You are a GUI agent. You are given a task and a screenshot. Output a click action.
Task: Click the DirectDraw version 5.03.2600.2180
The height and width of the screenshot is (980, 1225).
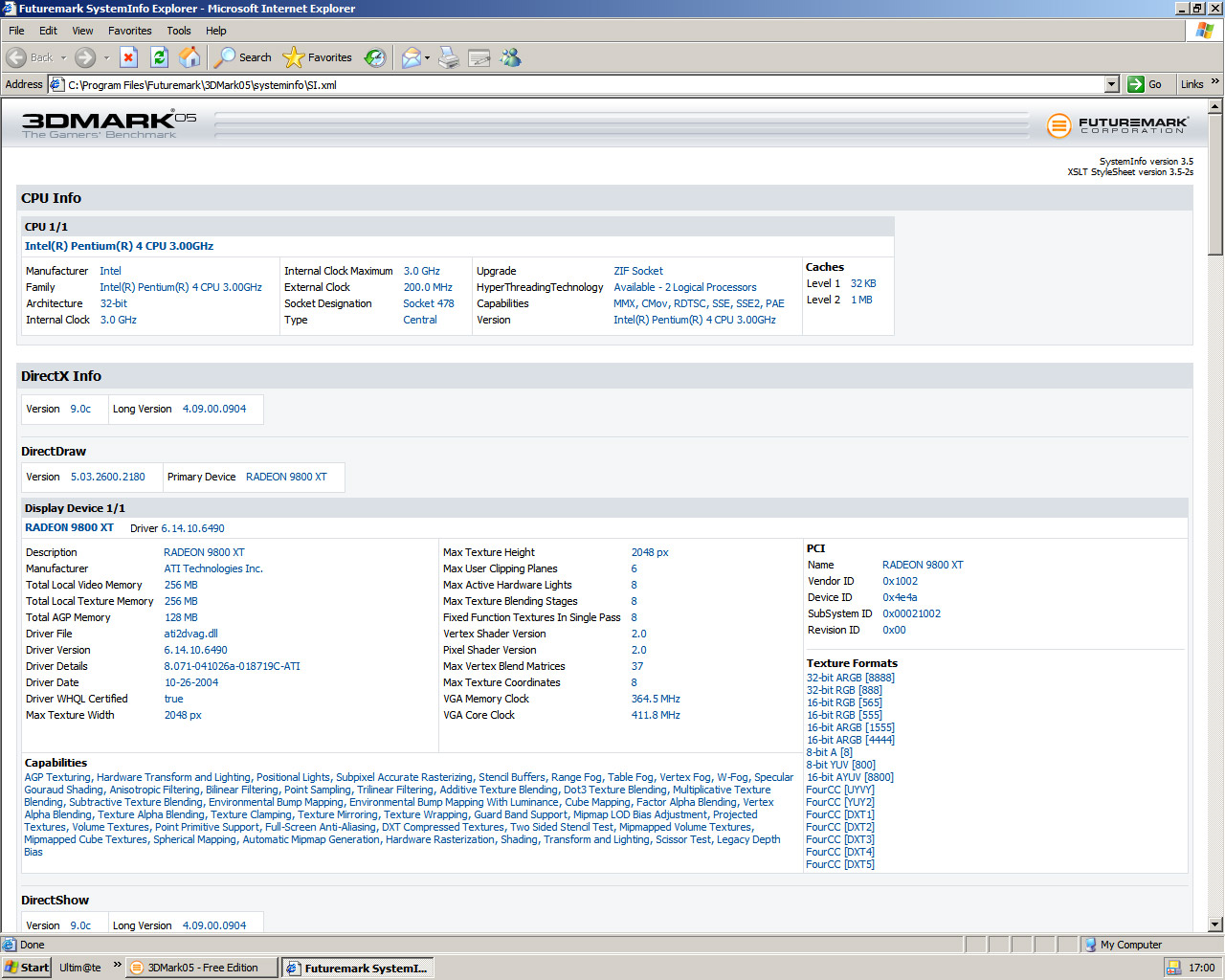[108, 477]
